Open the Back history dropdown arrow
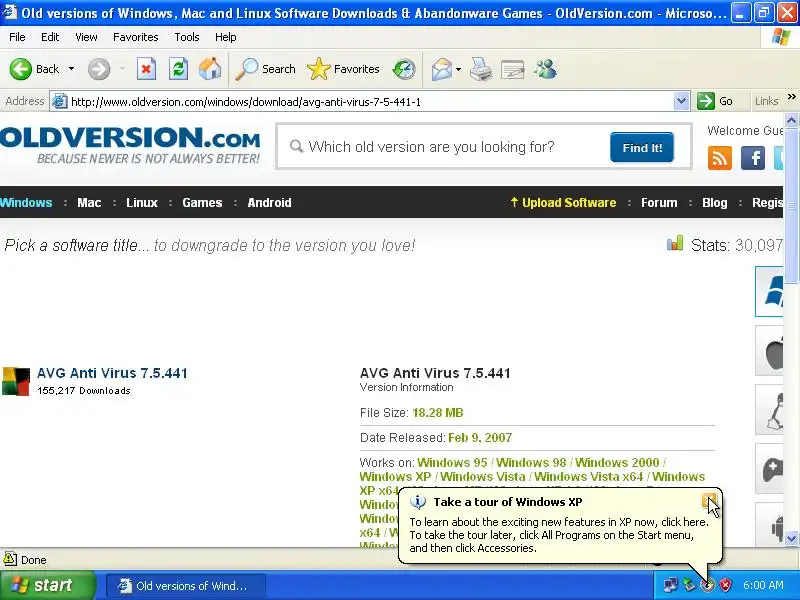The image size is (800, 600). [71, 69]
